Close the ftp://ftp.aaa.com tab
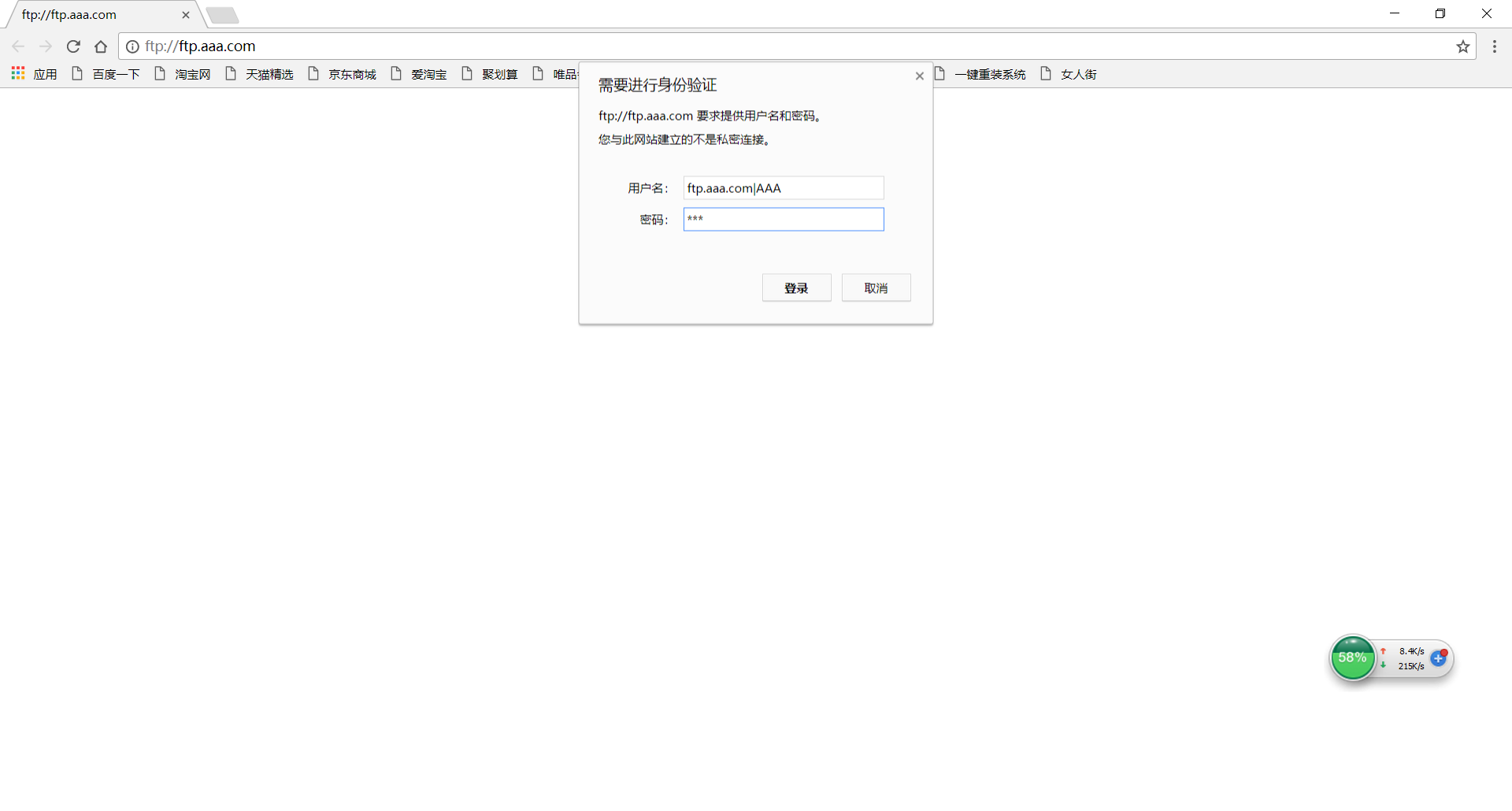 pyautogui.click(x=186, y=15)
